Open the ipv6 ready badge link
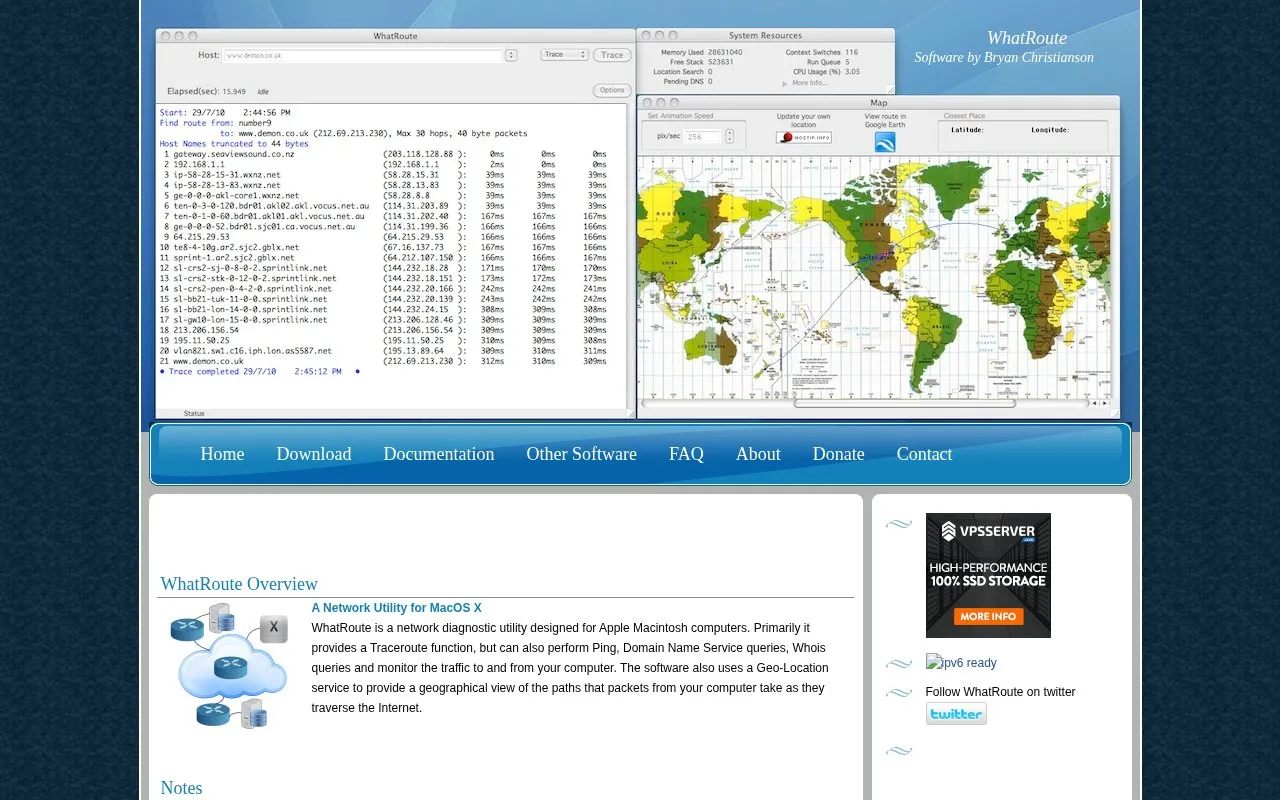Image resolution: width=1280 pixels, height=800 pixels. pyautogui.click(x=961, y=663)
